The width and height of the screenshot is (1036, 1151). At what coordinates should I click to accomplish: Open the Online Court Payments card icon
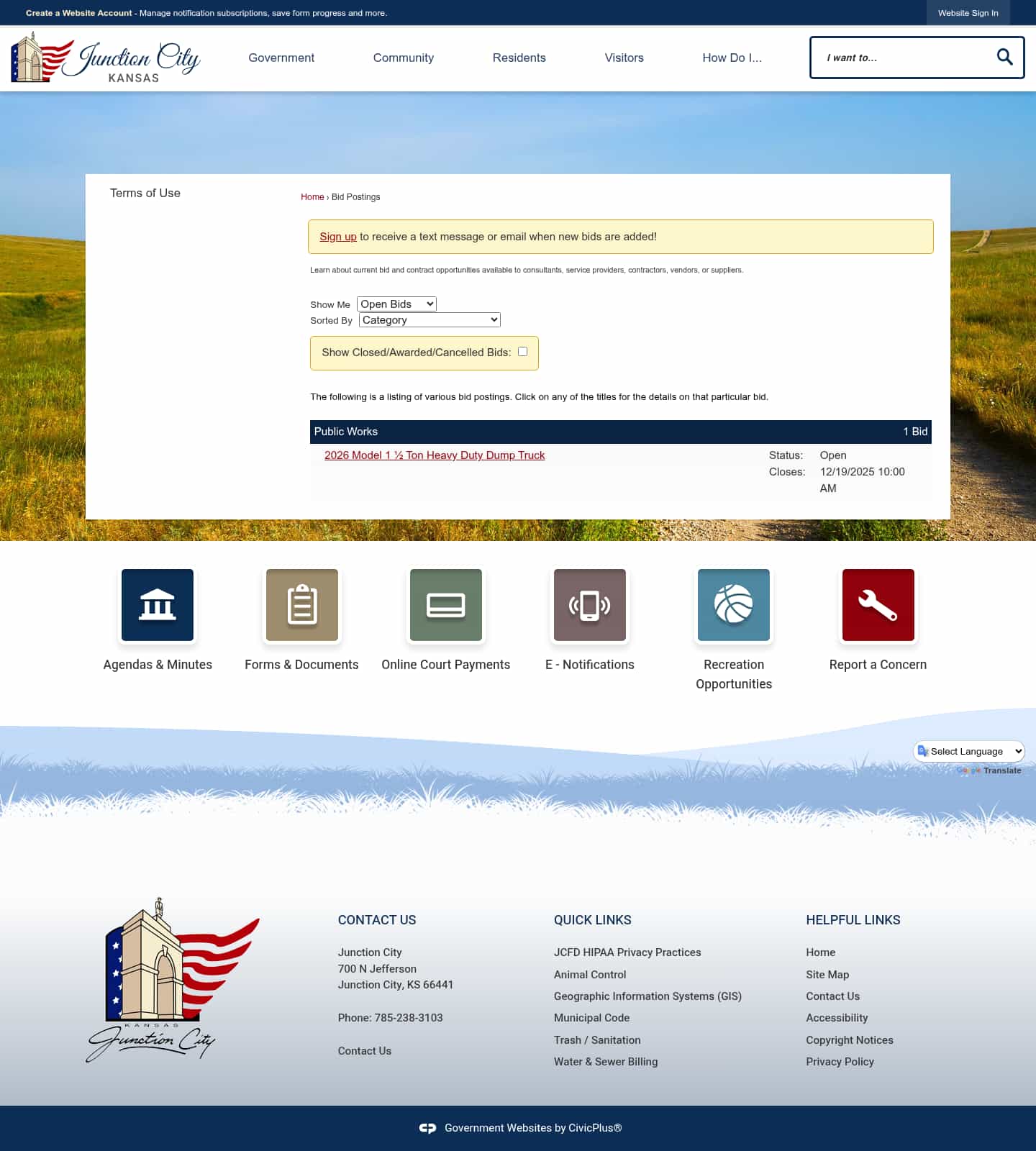(446, 605)
